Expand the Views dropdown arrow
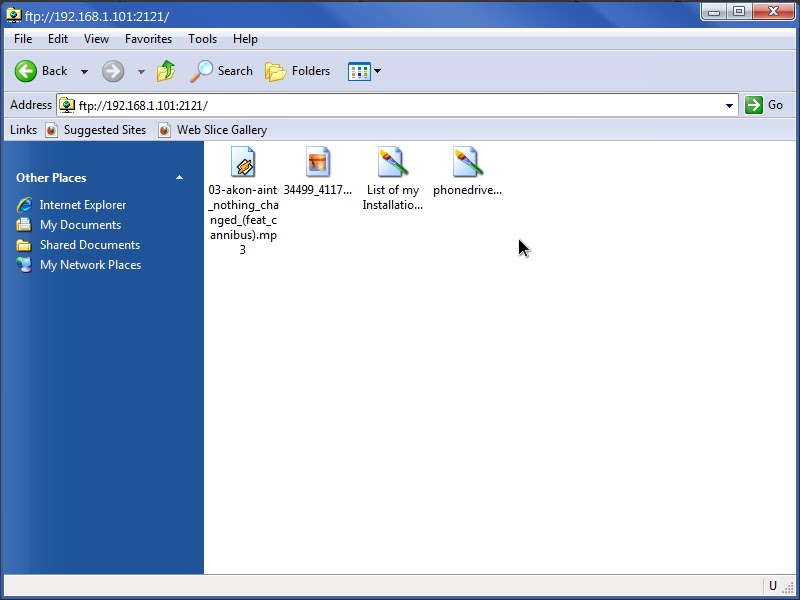Screen dimensions: 800x600 coord(378,71)
